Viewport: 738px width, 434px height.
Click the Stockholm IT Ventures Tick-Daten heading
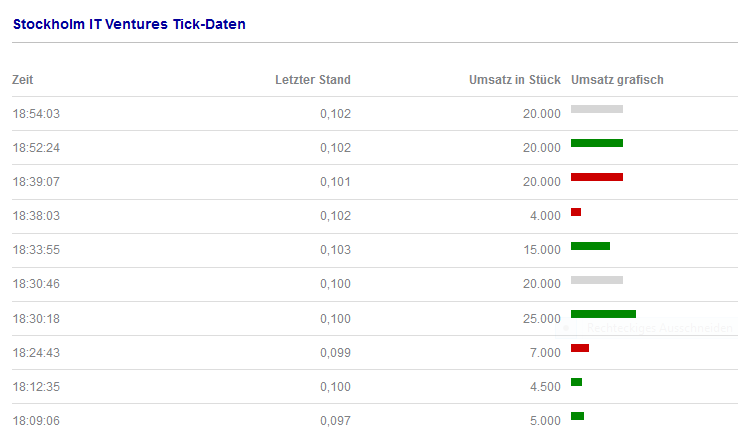point(129,24)
